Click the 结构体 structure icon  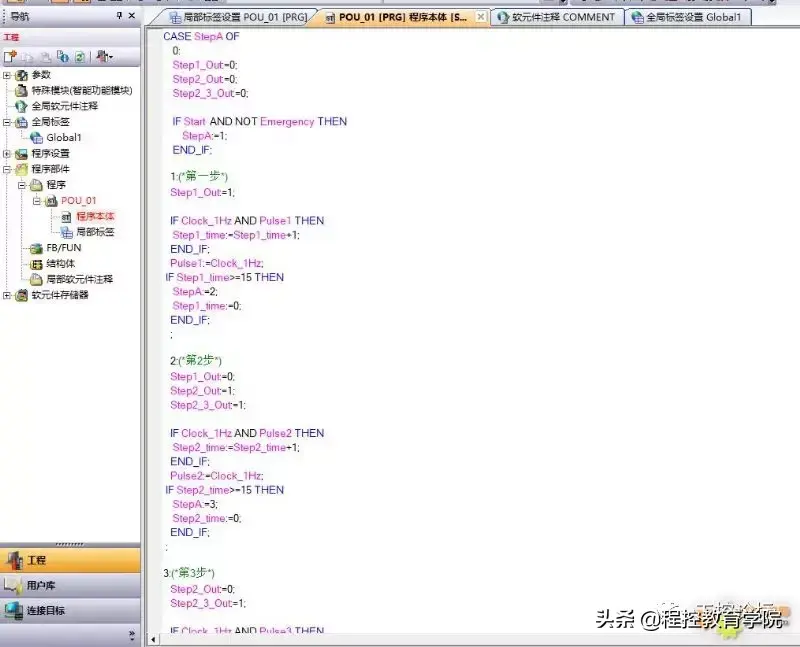[36, 264]
